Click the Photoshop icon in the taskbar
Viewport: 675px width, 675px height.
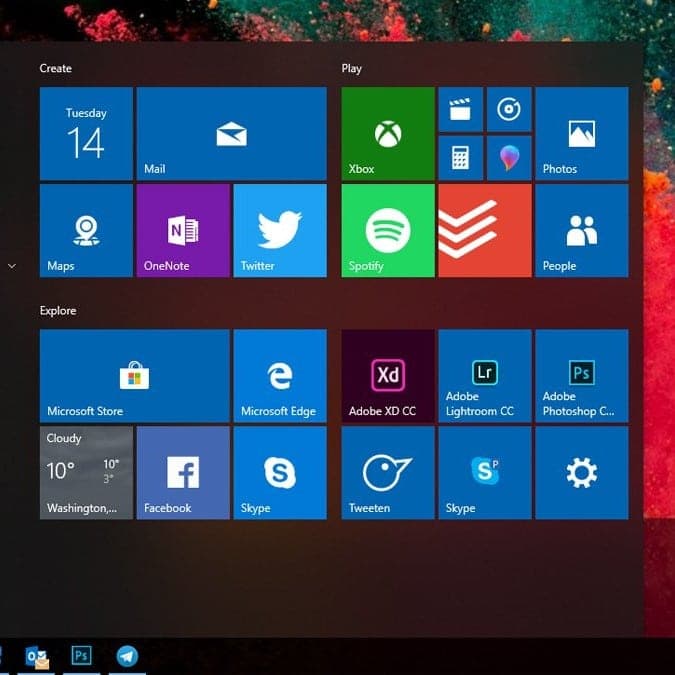81,656
